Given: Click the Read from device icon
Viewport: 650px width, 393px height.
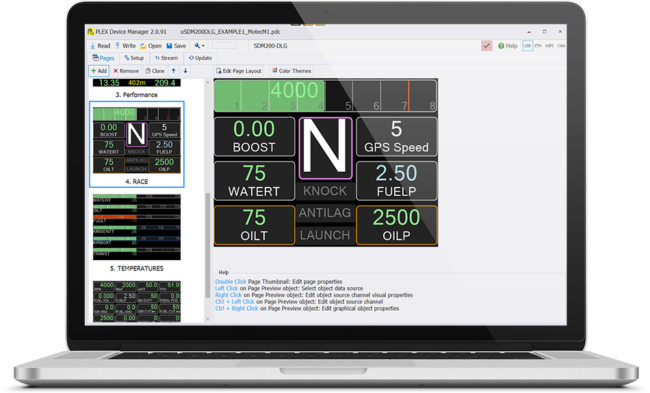Looking at the screenshot, I should tap(93, 46).
